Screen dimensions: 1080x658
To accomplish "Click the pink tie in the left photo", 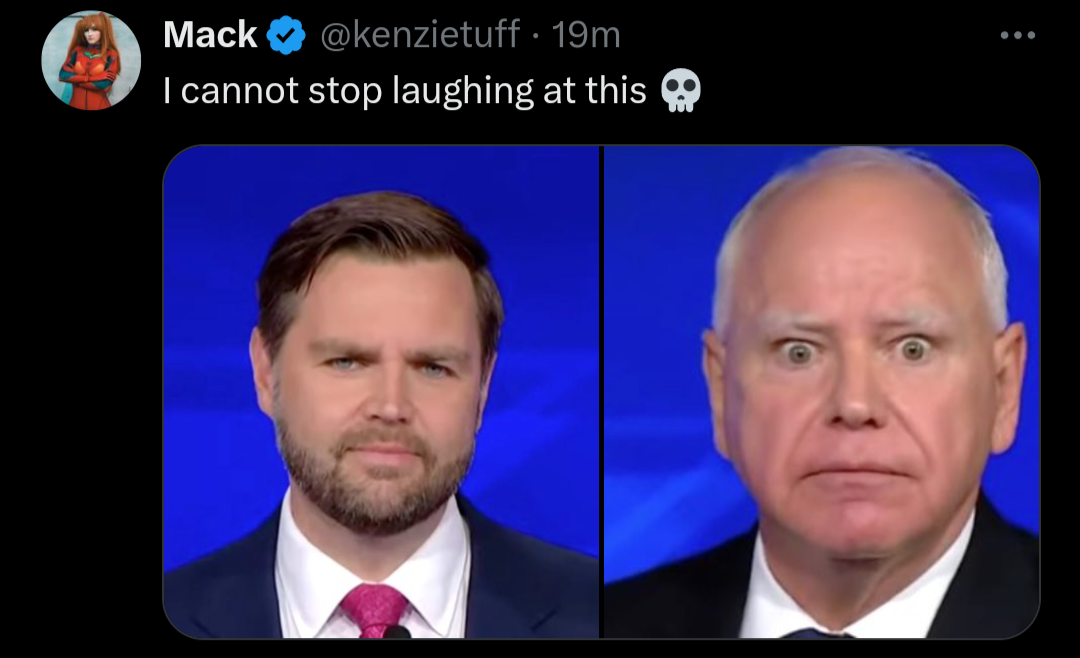I will (375, 610).
